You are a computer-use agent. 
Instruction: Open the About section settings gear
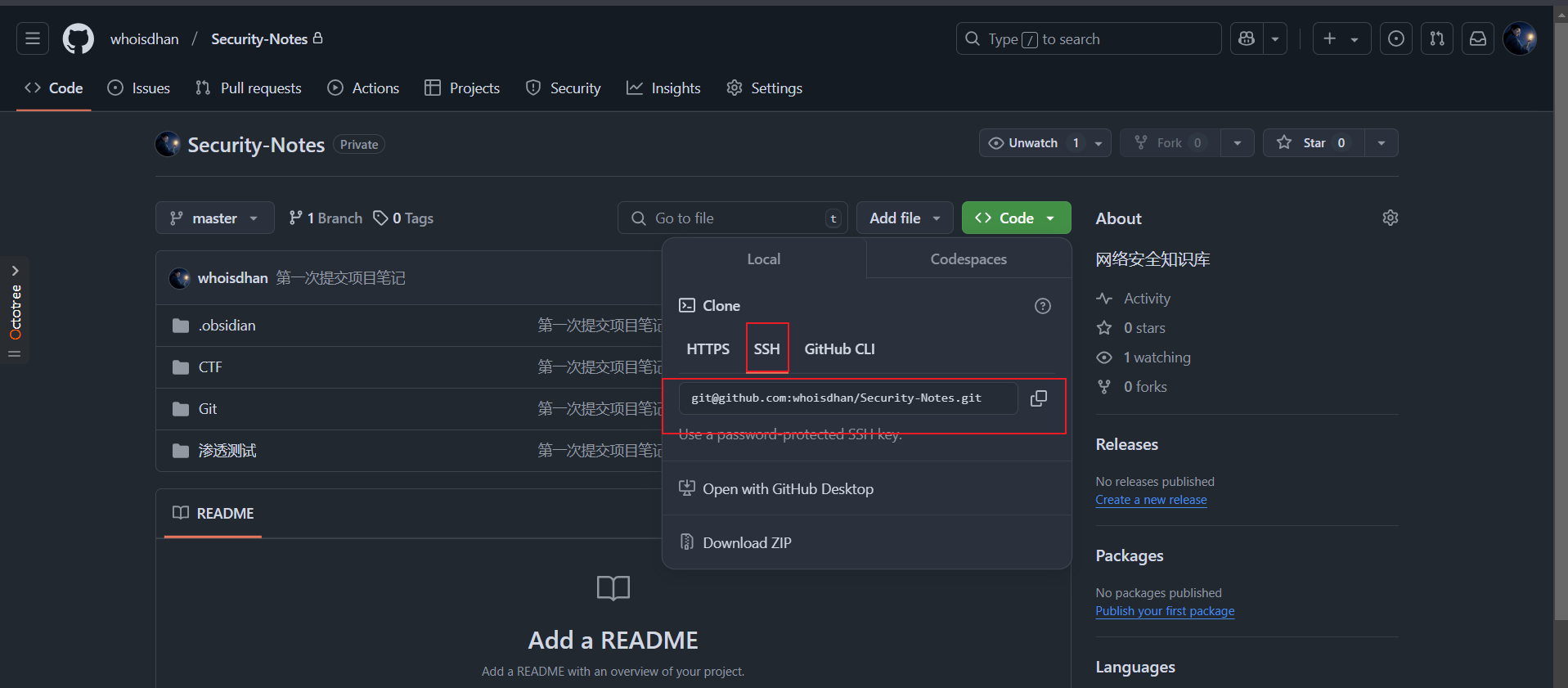[x=1390, y=218]
